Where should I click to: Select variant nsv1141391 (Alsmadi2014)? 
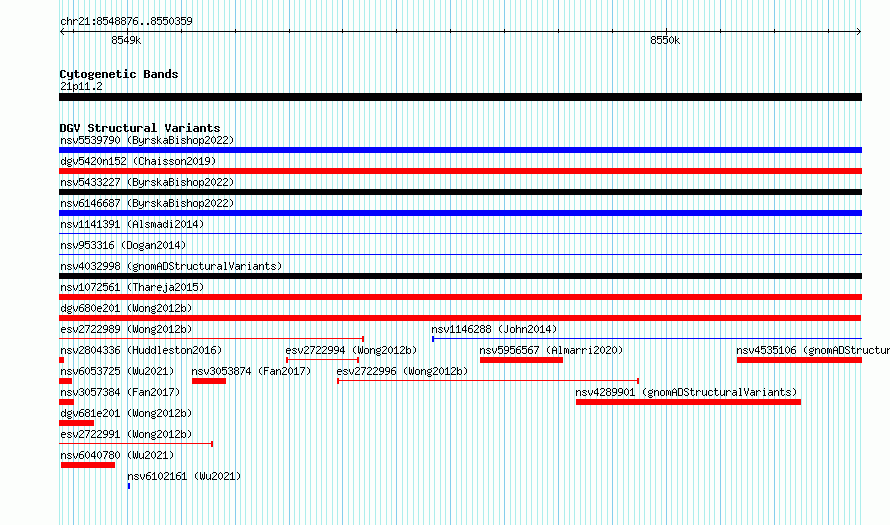click(132, 224)
